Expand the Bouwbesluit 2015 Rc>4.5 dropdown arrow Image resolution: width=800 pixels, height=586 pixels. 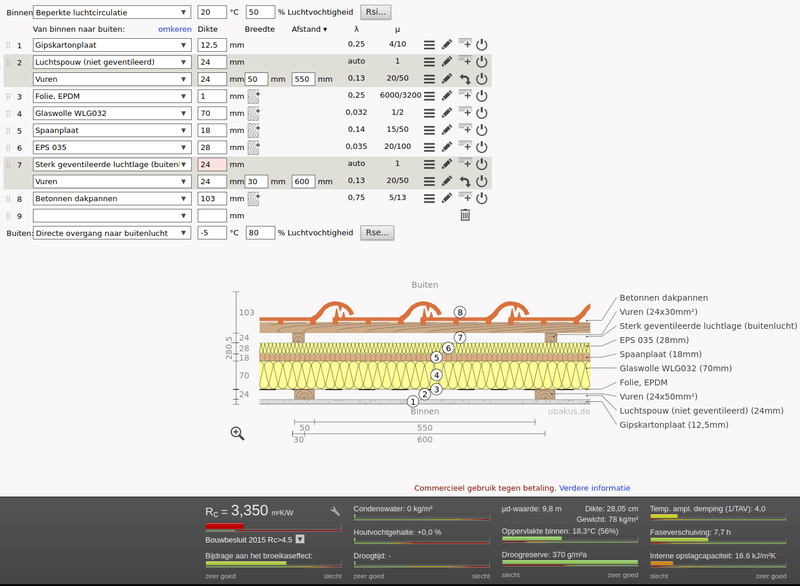(x=300, y=539)
